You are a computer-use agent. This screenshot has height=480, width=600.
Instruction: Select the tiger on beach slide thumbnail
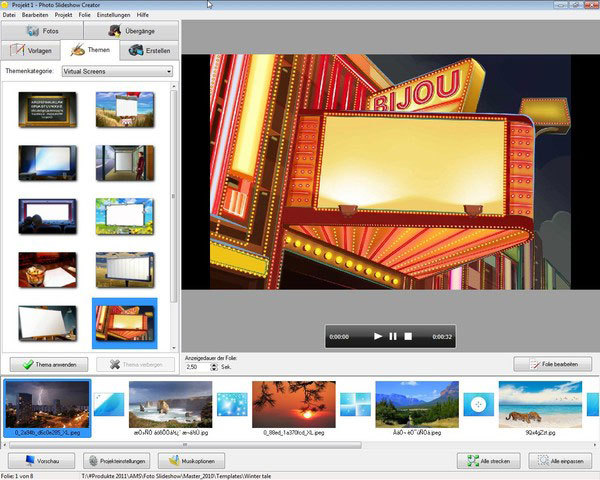(x=540, y=405)
